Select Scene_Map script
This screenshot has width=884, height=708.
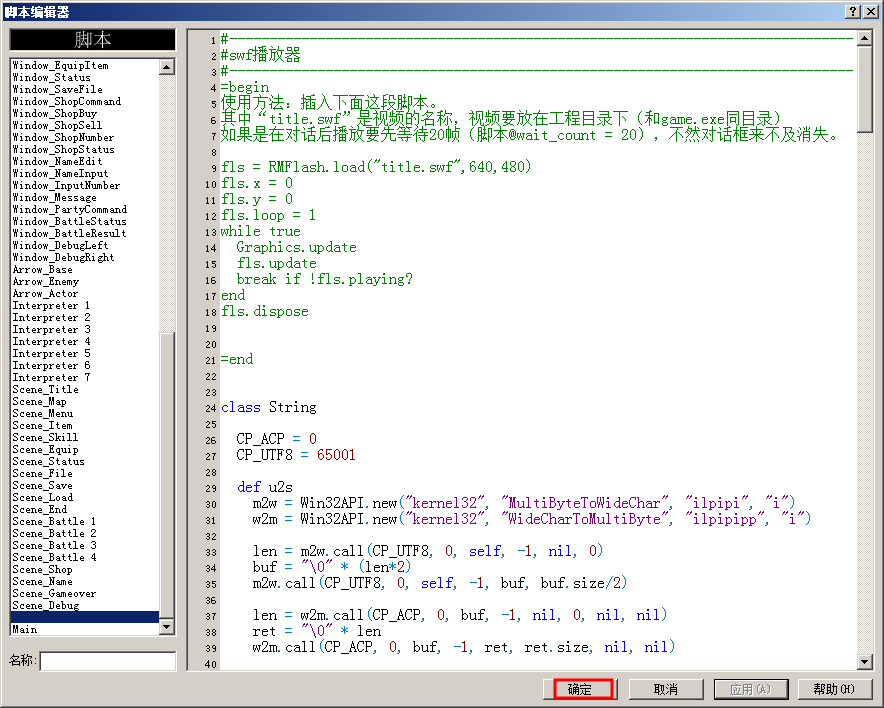[39, 401]
